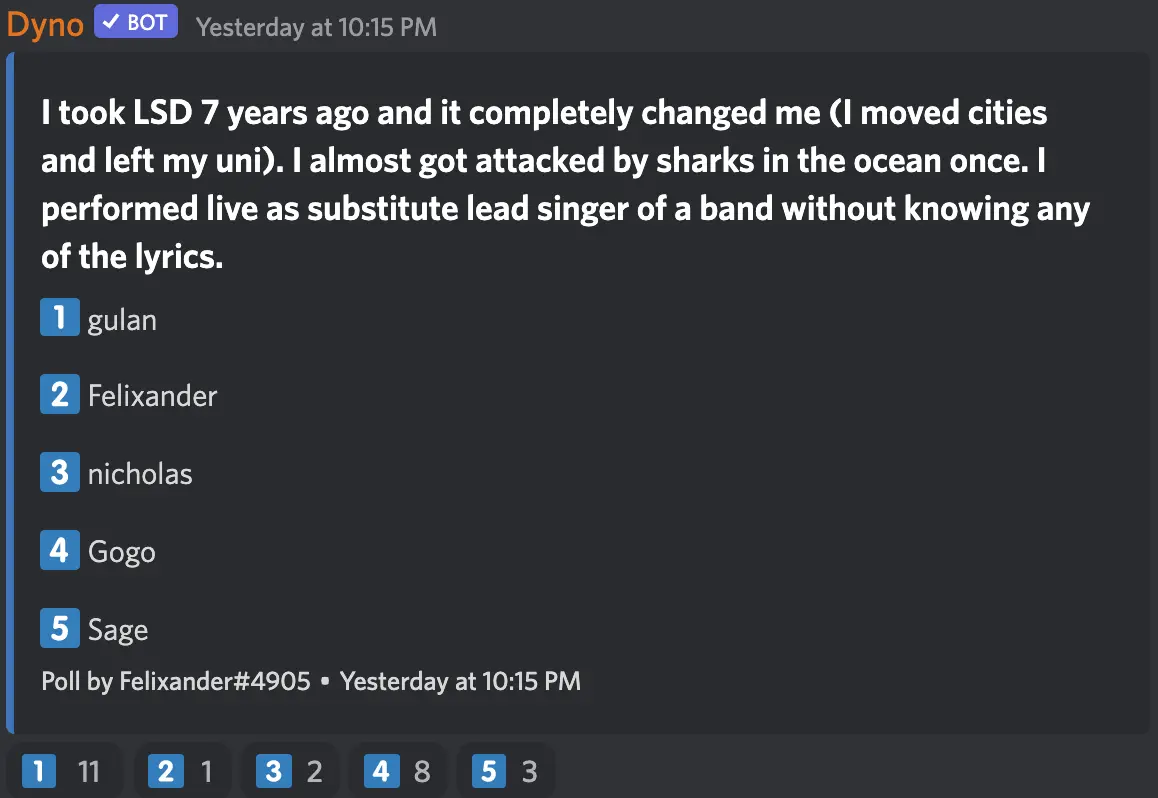Click the footer timestamp after Felixander#4905

pos(460,682)
